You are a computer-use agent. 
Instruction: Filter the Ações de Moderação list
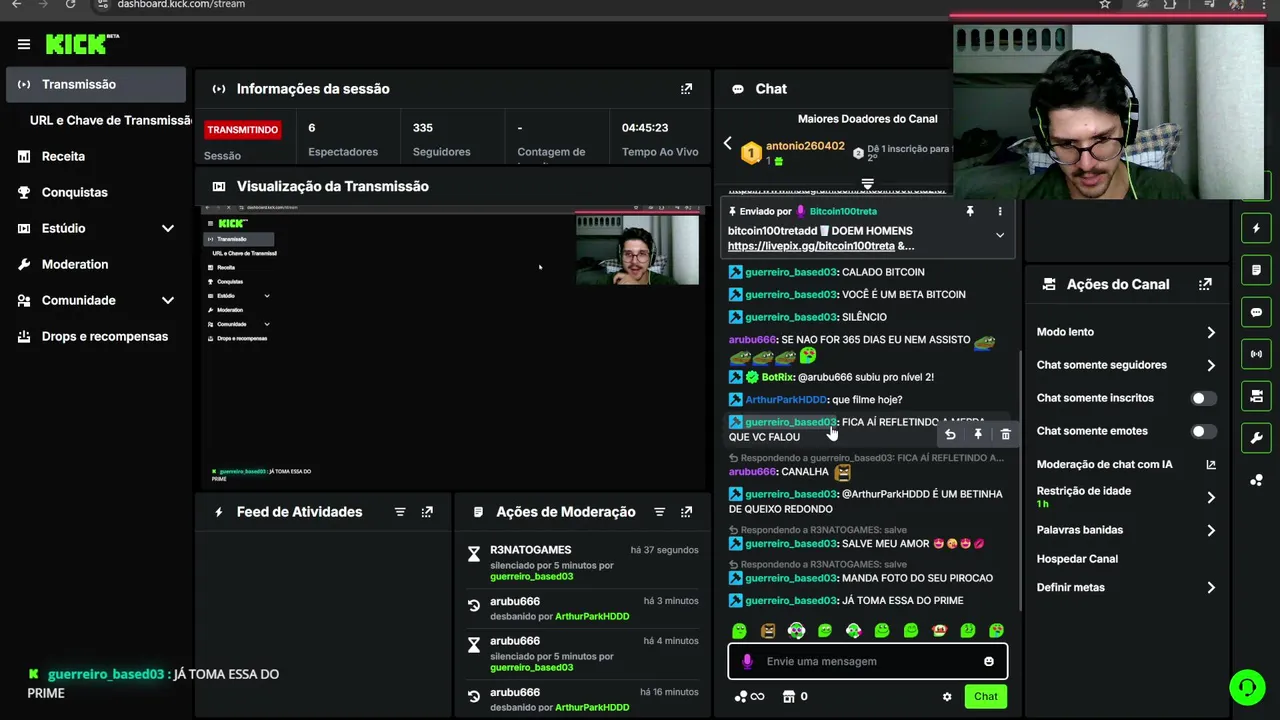pos(659,512)
